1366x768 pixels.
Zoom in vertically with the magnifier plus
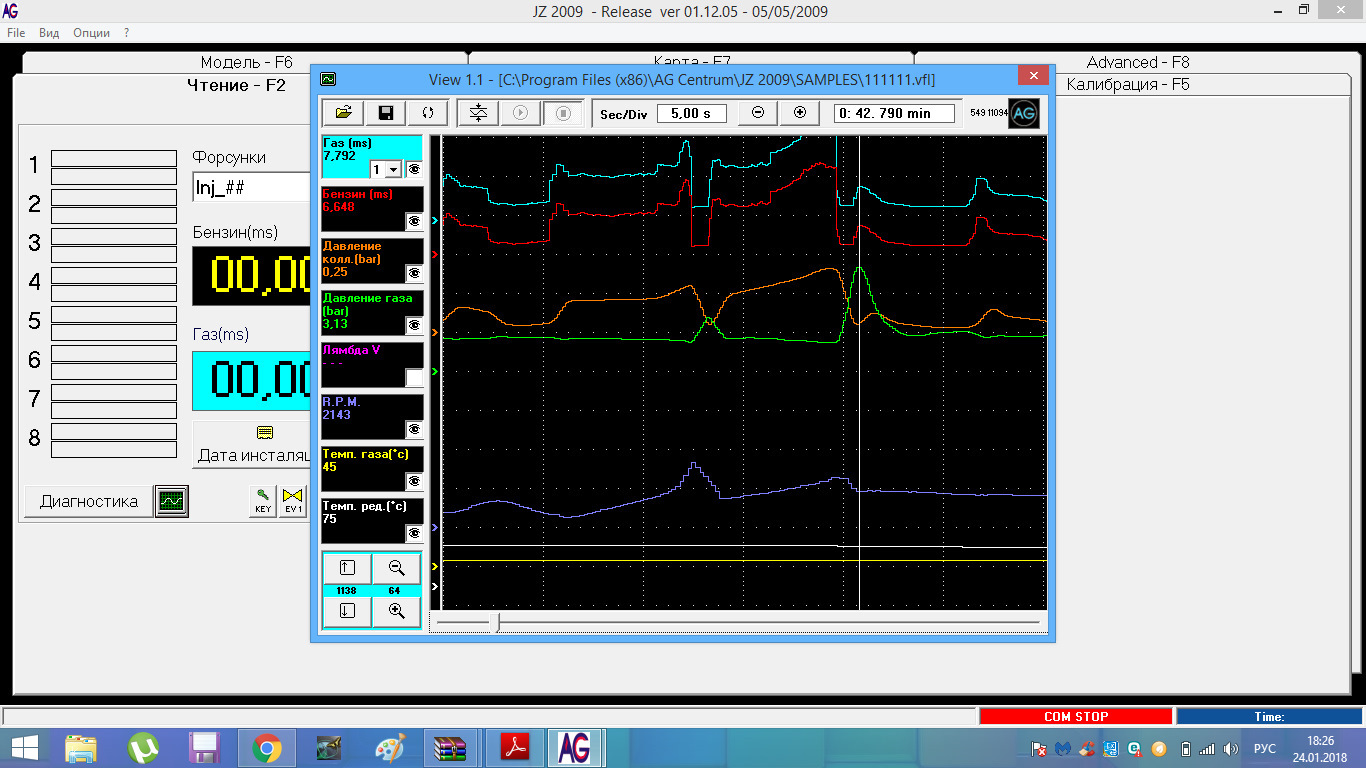pos(397,611)
